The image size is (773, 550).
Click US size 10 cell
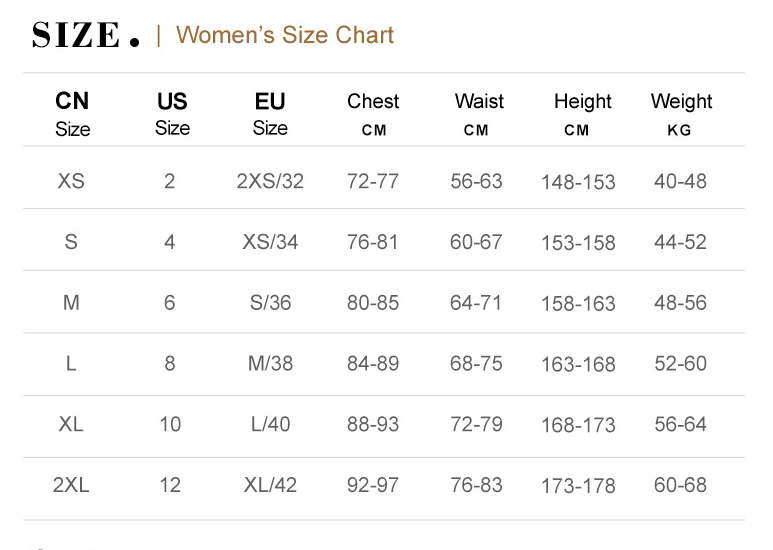[170, 424]
